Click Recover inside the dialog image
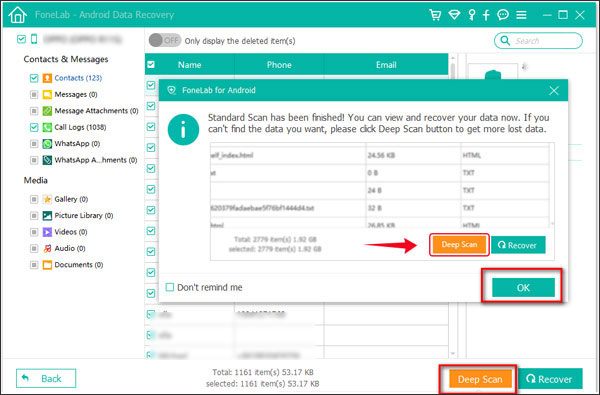 coord(518,245)
